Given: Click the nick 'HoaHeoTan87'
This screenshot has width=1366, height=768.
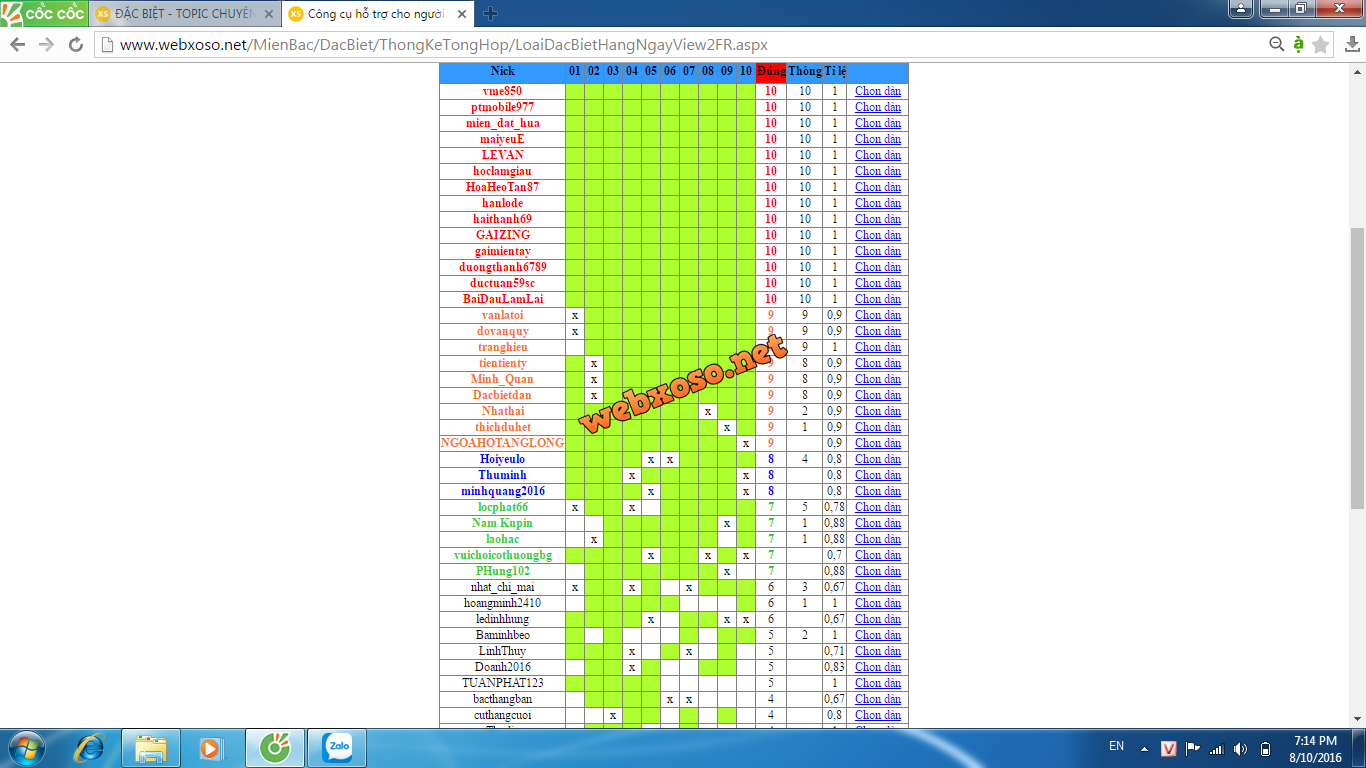Looking at the screenshot, I should click(x=502, y=187).
